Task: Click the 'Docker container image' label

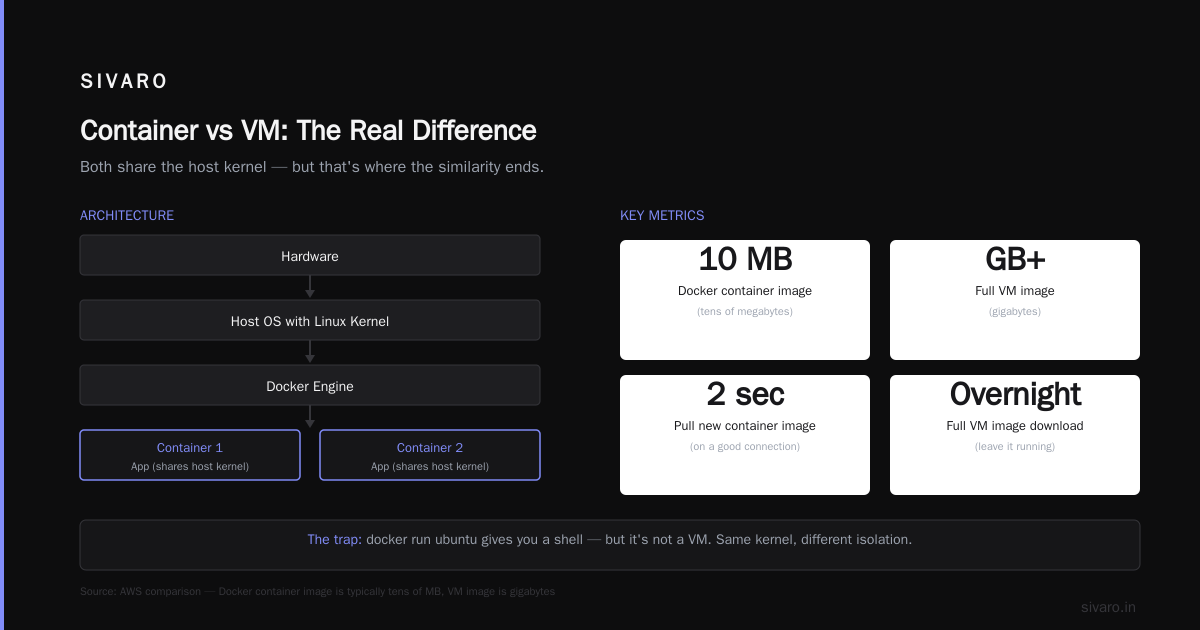Action: [745, 291]
